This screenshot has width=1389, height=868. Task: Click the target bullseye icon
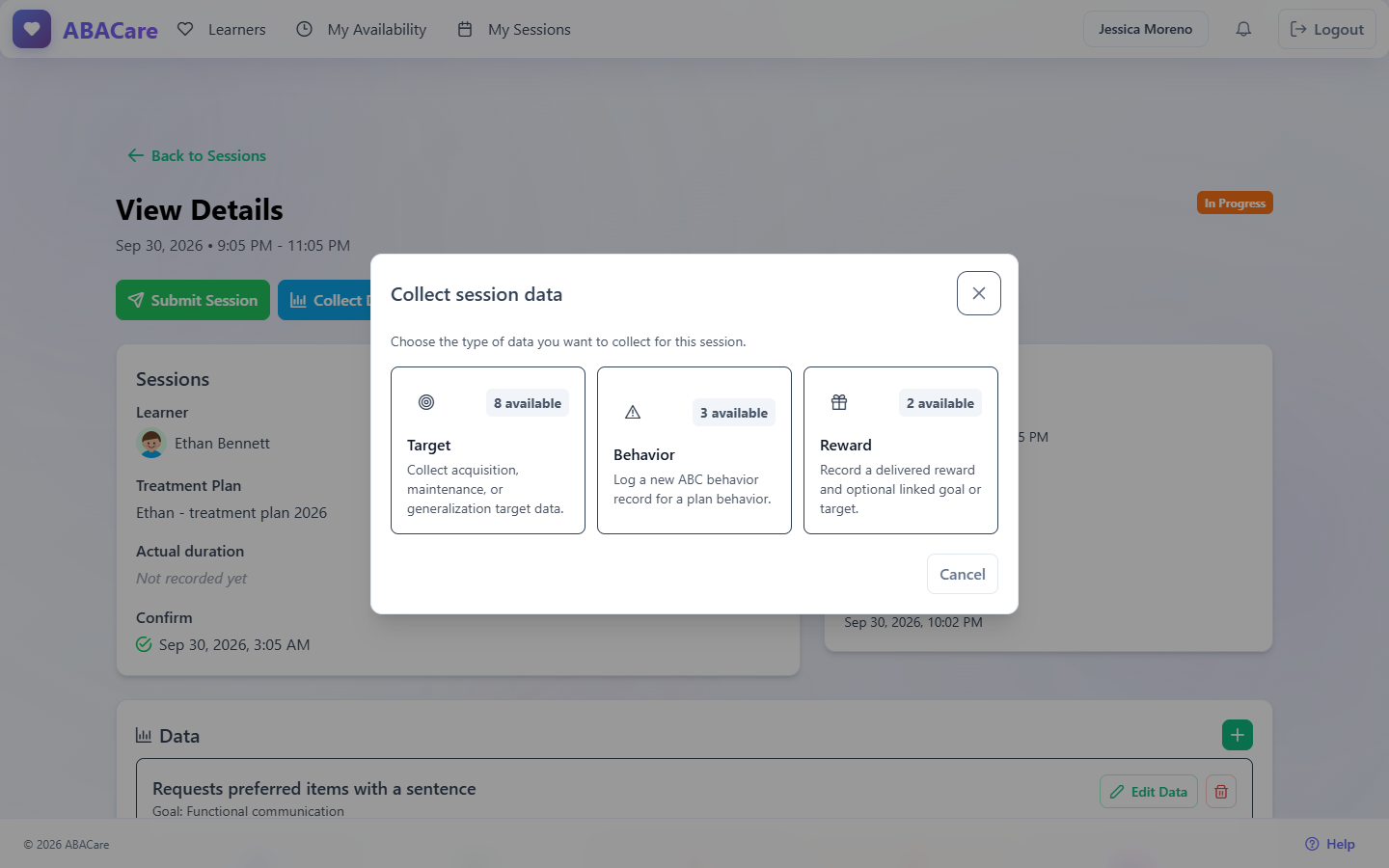tap(426, 402)
